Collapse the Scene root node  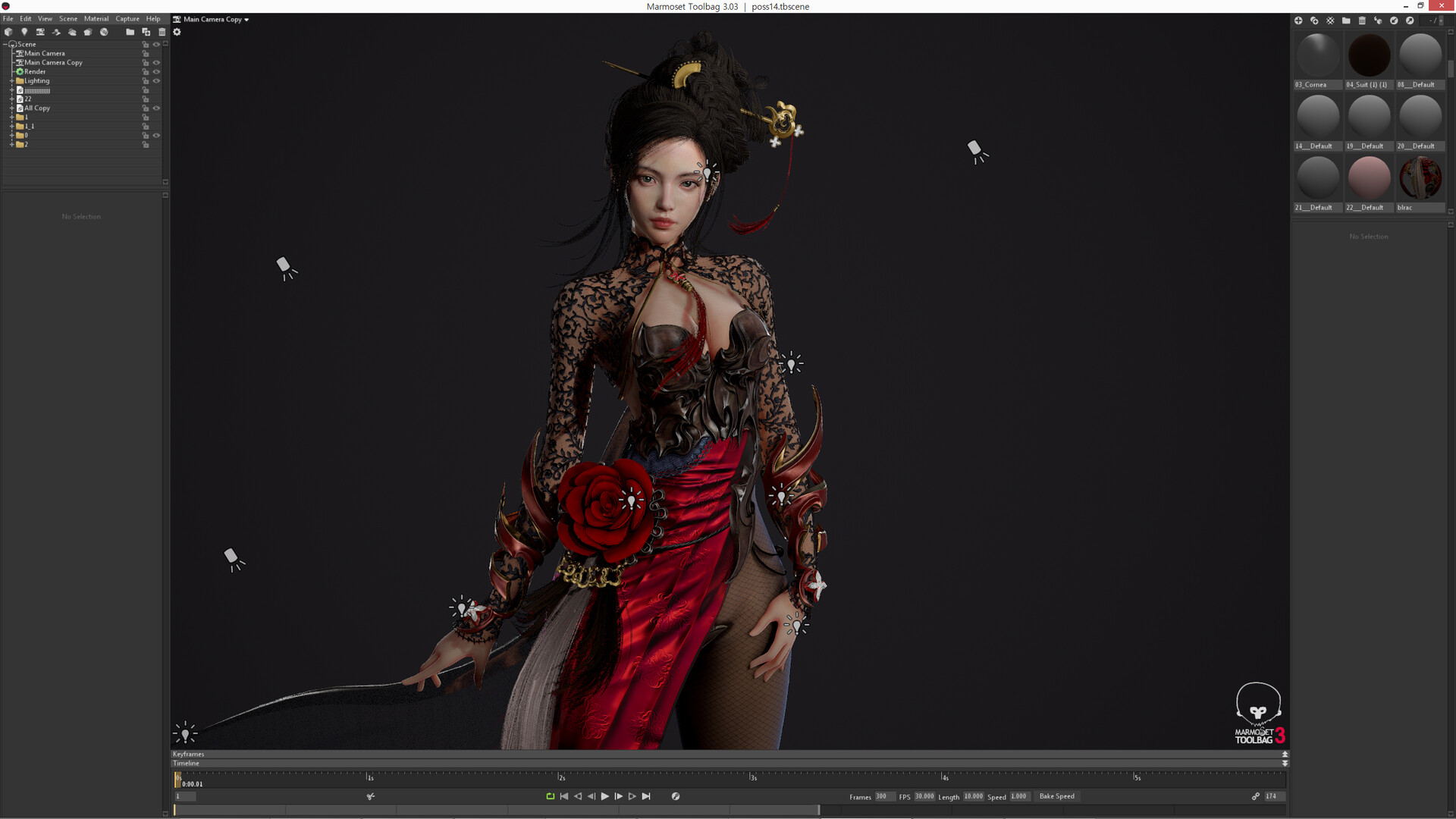click(x=5, y=44)
